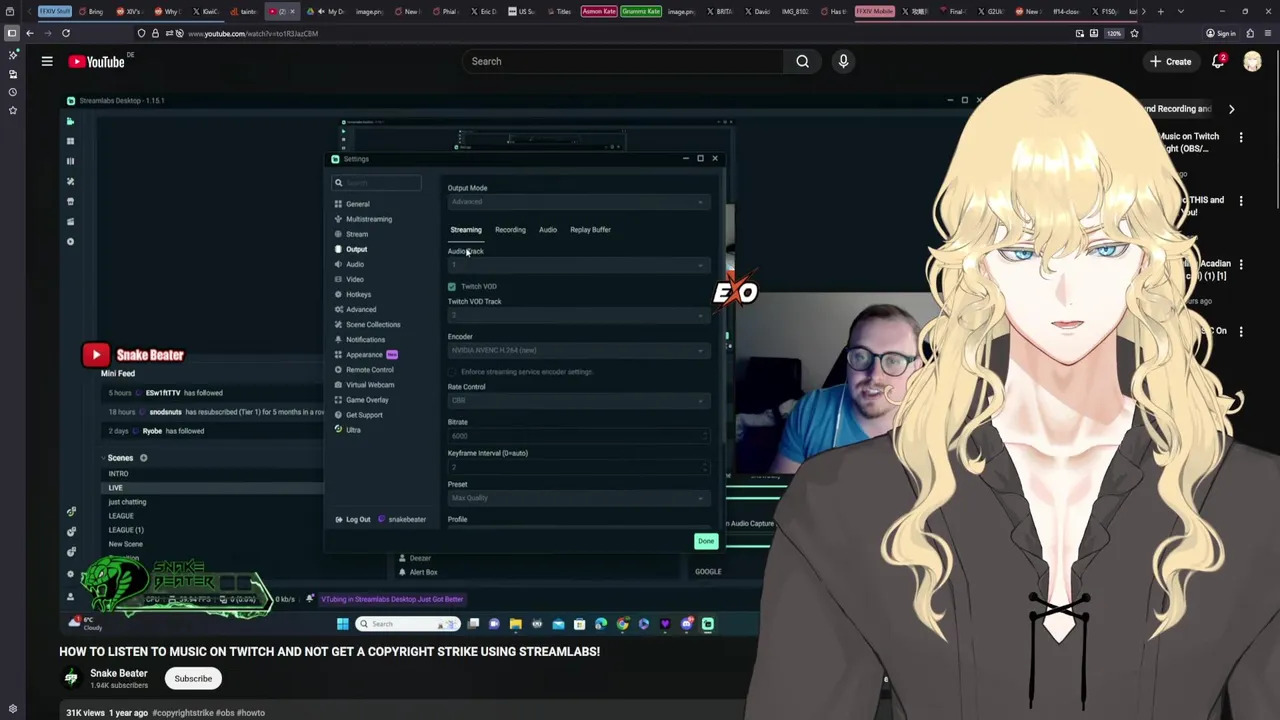Screen dimensions: 1280x720
Task: Select the FFXIV Mobile browser tab
Action: tap(874, 11)
